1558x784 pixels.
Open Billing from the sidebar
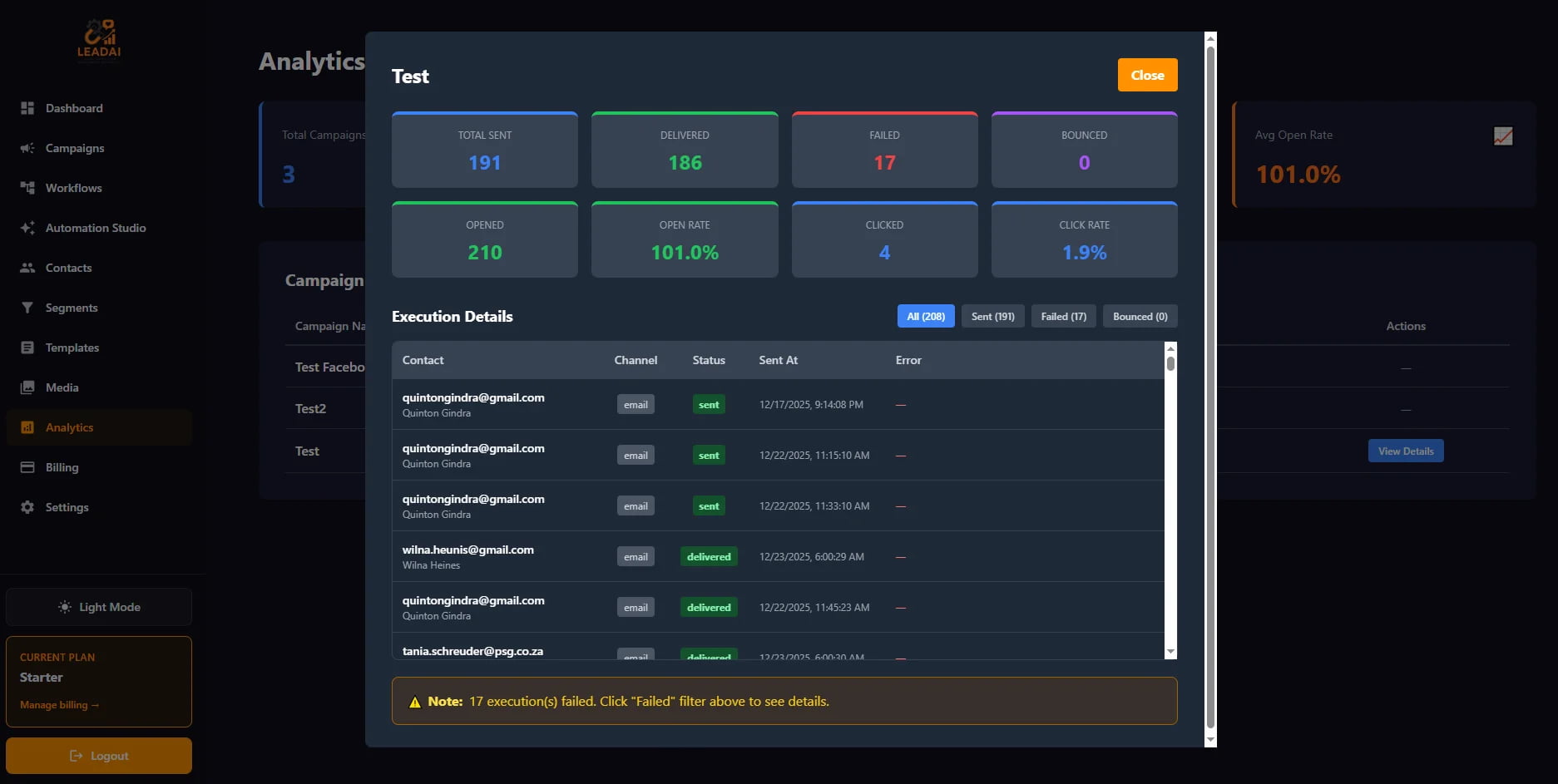61,467
